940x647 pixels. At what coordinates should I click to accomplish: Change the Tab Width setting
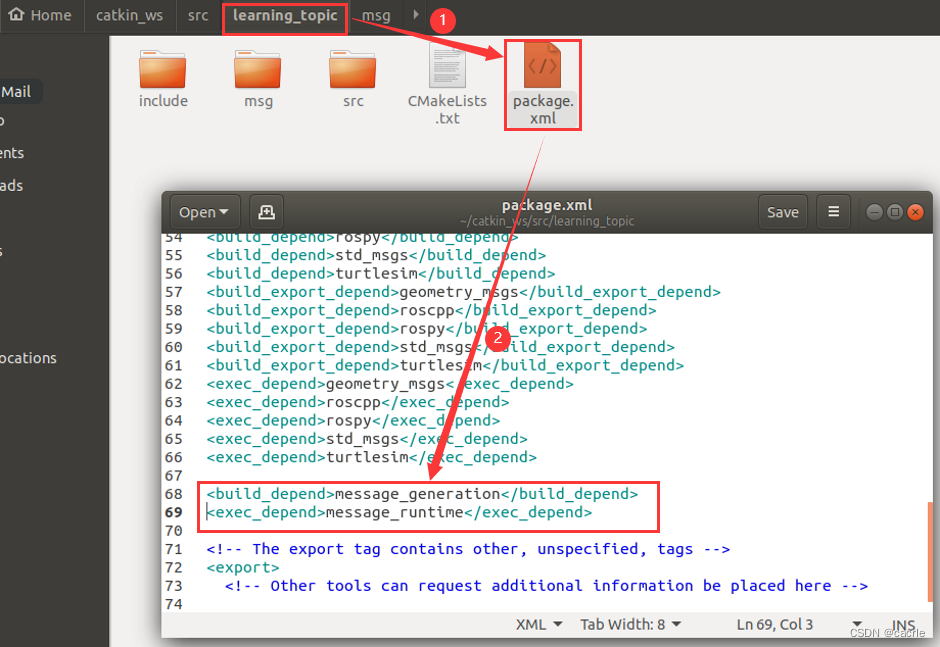pos(631,624)
